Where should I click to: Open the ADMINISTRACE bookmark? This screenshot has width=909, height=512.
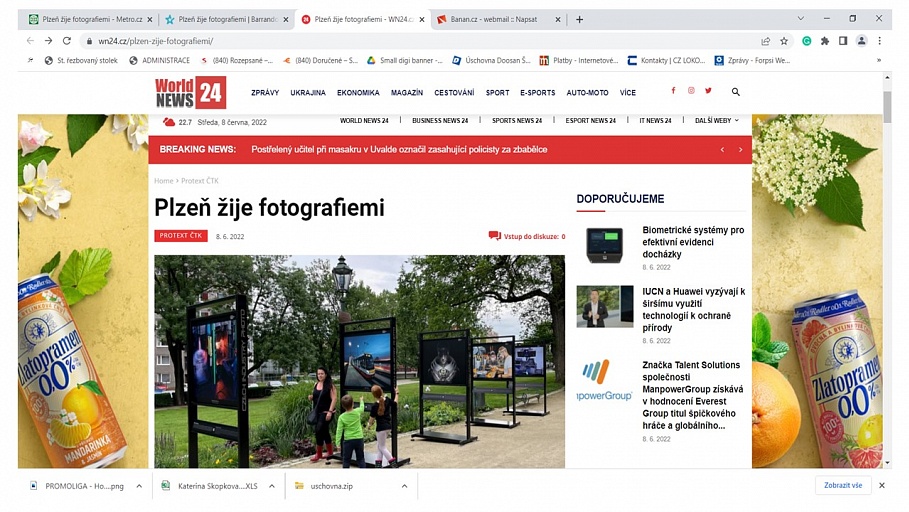pos(159,60)
